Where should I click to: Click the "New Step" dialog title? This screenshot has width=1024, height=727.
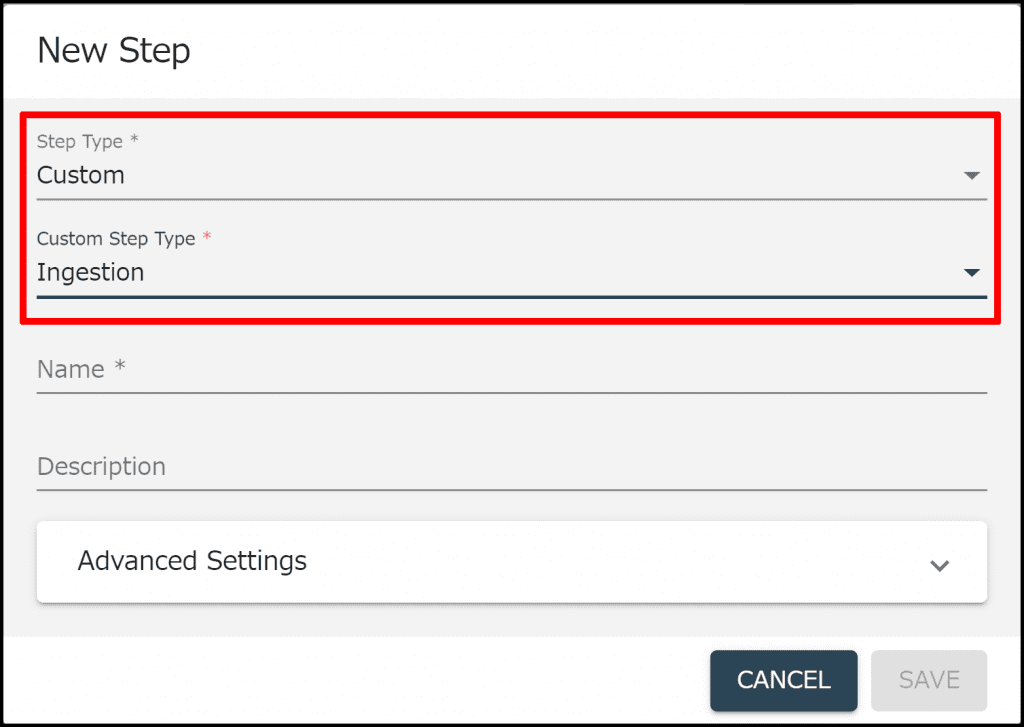click(x=114, y=51)
